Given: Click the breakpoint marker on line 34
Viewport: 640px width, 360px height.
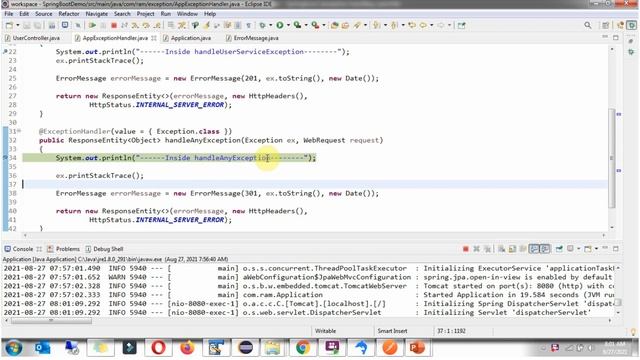Looking at the screenshot, I should coord(5,158).
